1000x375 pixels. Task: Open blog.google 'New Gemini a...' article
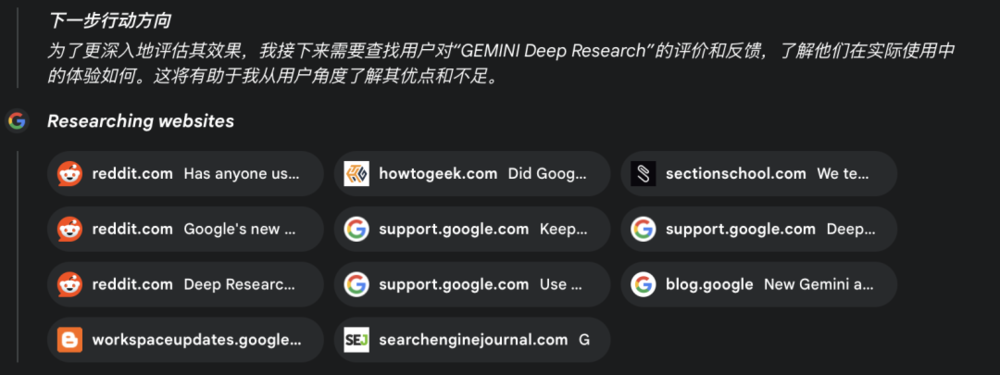coord(759,284)
